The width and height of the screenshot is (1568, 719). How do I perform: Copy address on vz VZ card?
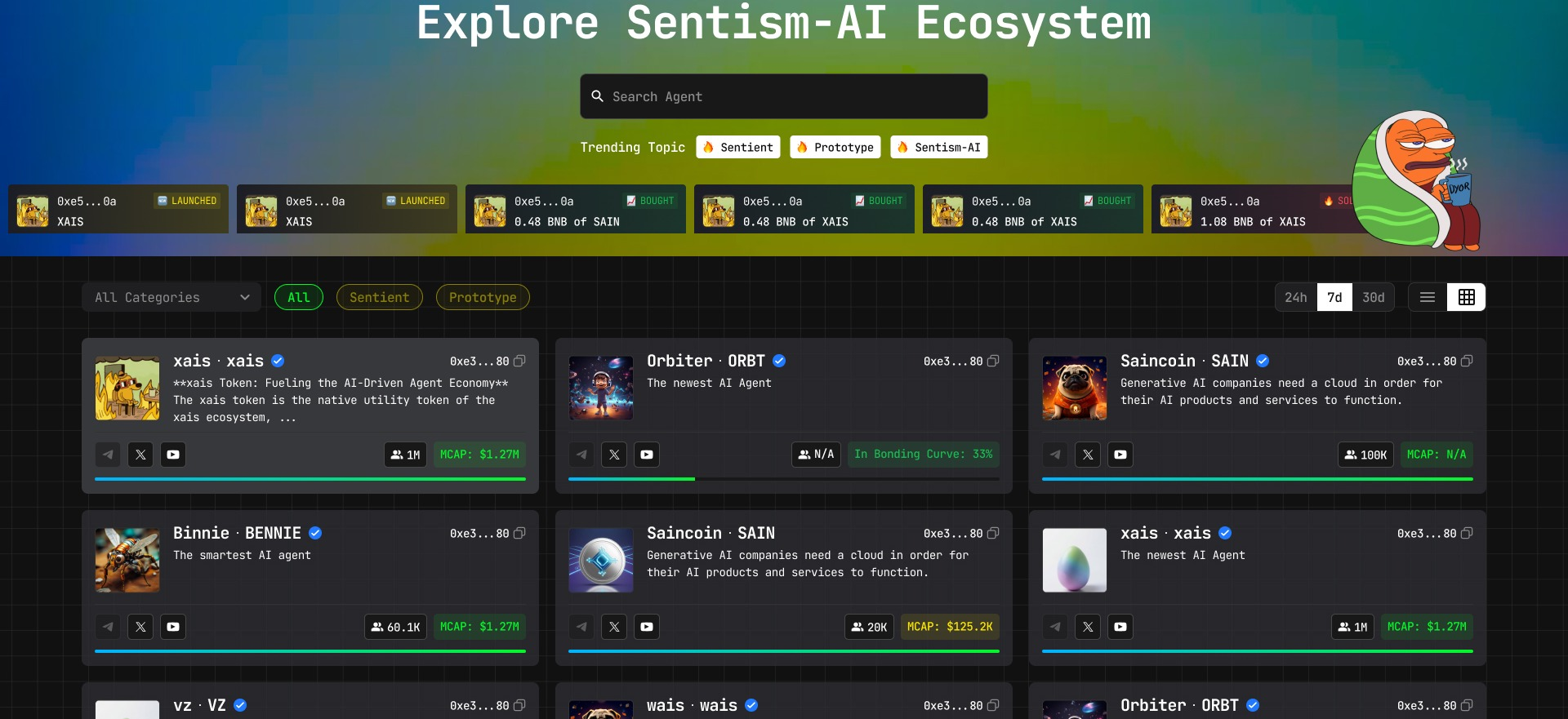click(x=519, y=705)
